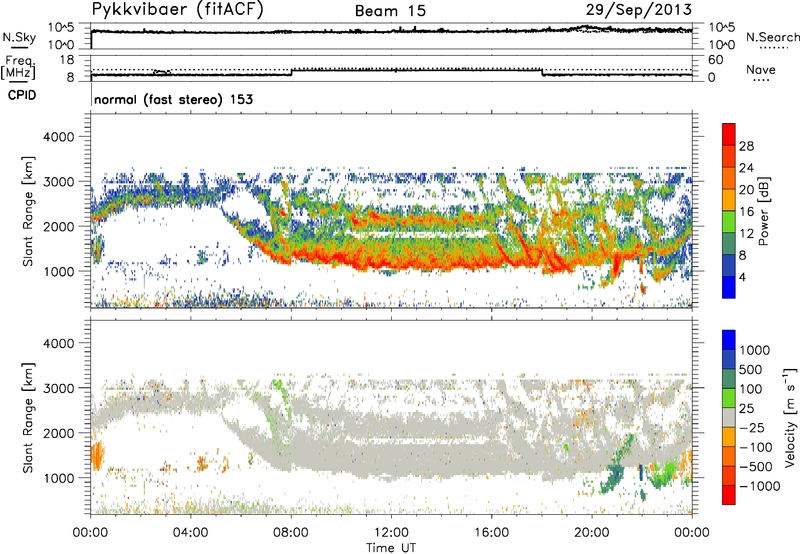Screen dimensions: 800x554
Task: Click the 'CPID' row label
Action: [x=22, y=95]
